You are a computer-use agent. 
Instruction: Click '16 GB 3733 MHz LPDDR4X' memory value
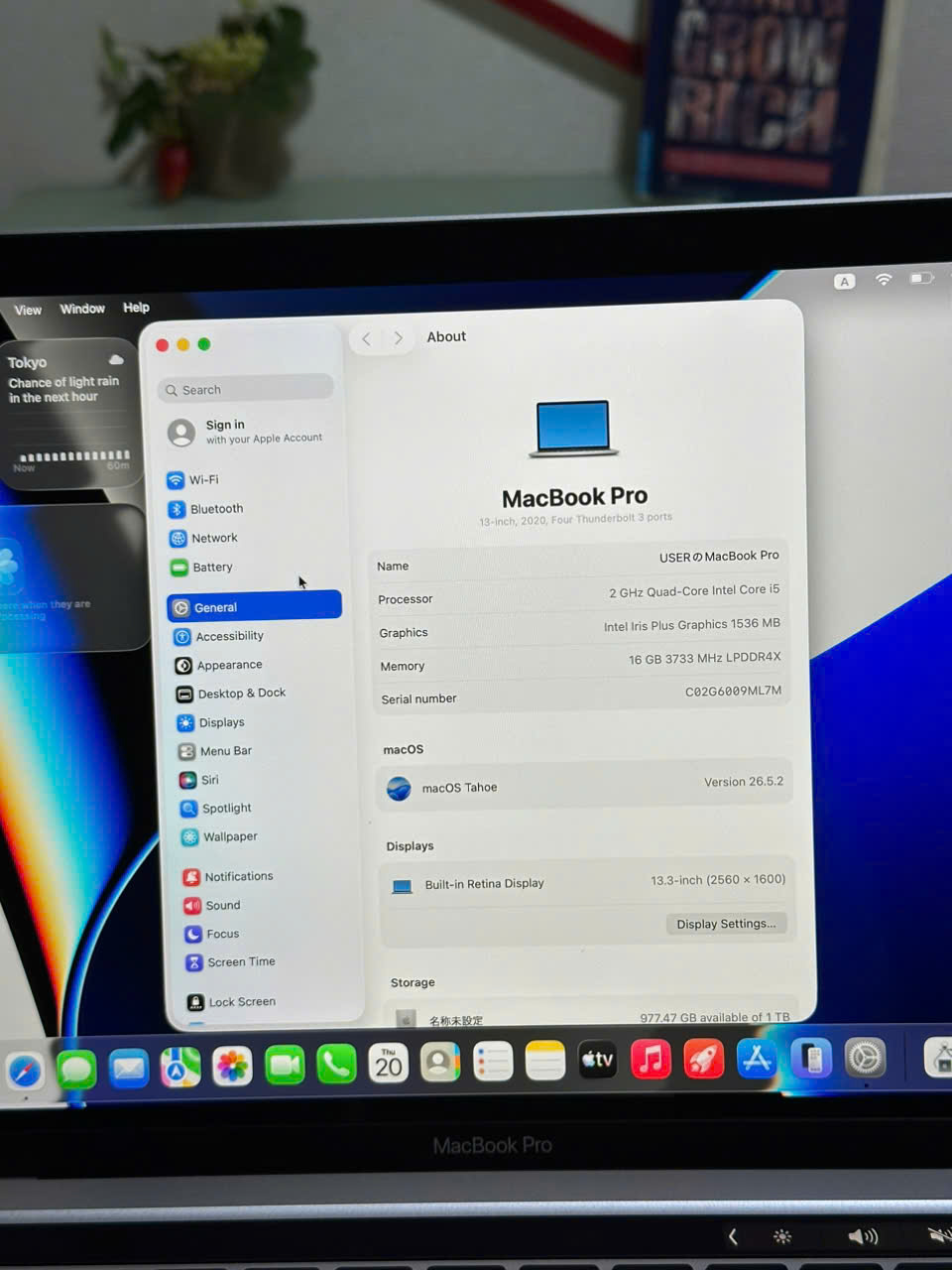pyautogui.click(x=704, y=658)
